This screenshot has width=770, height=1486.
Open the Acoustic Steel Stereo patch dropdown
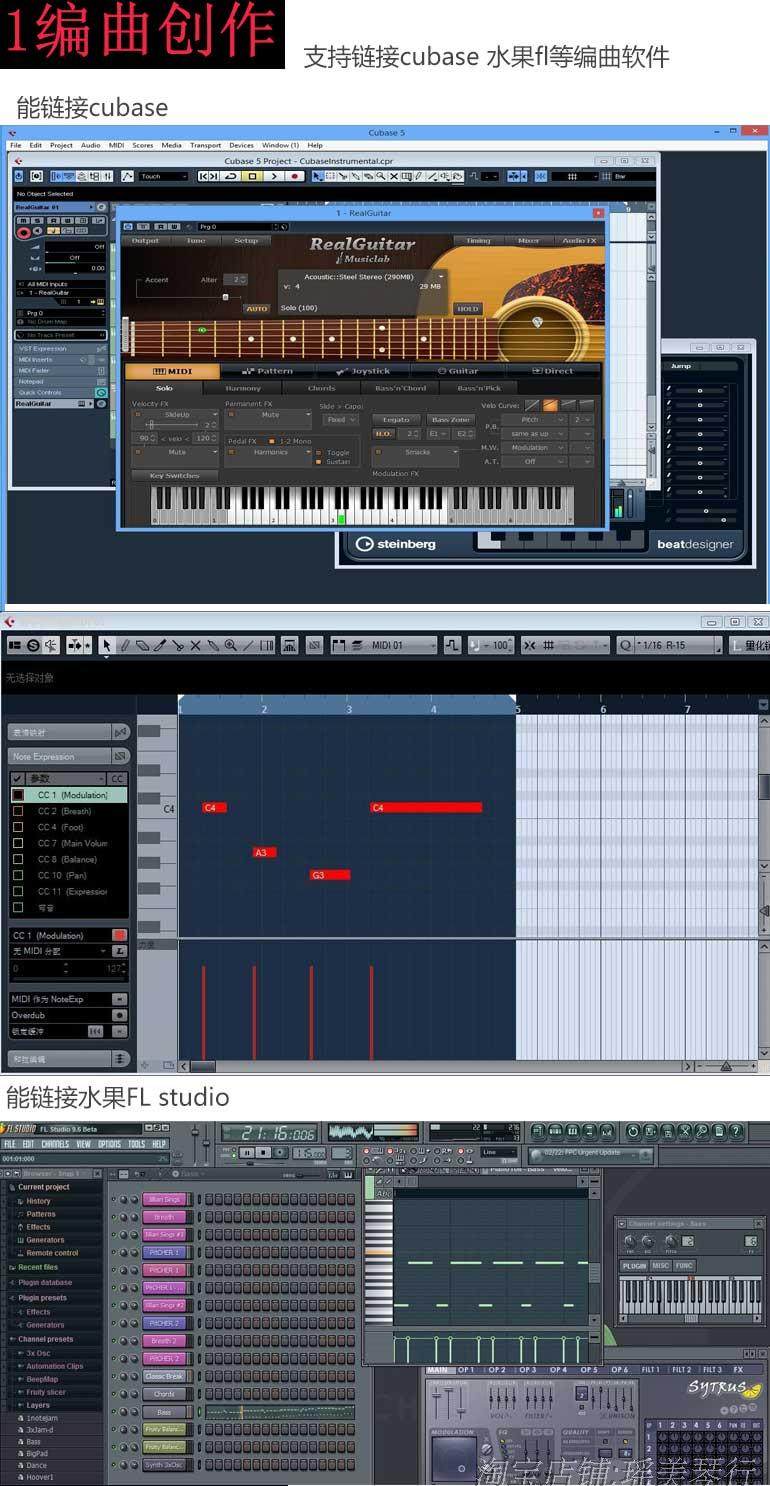click(362, 275)
